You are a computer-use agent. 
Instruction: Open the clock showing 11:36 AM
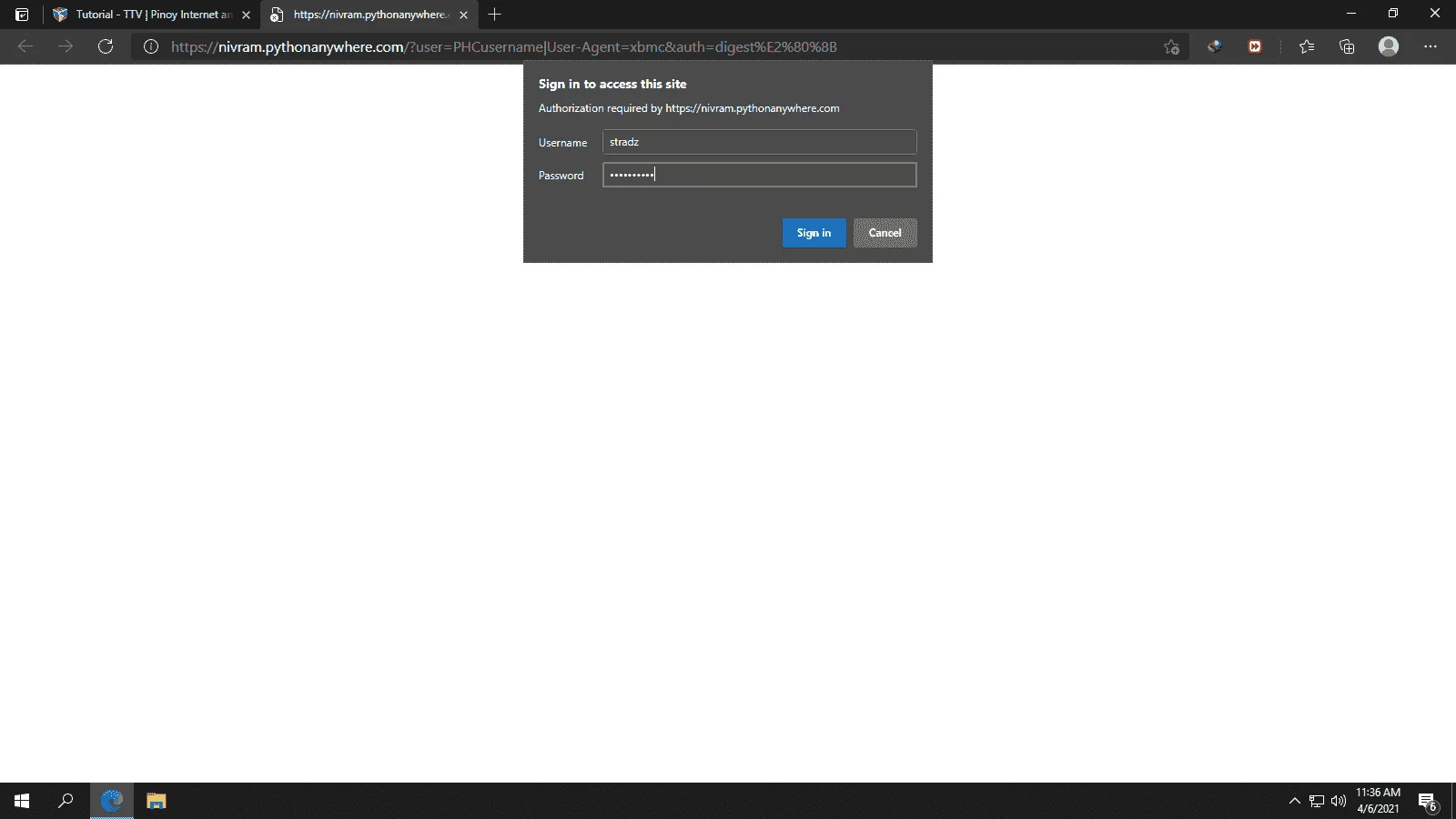[x=1378, y=801]
